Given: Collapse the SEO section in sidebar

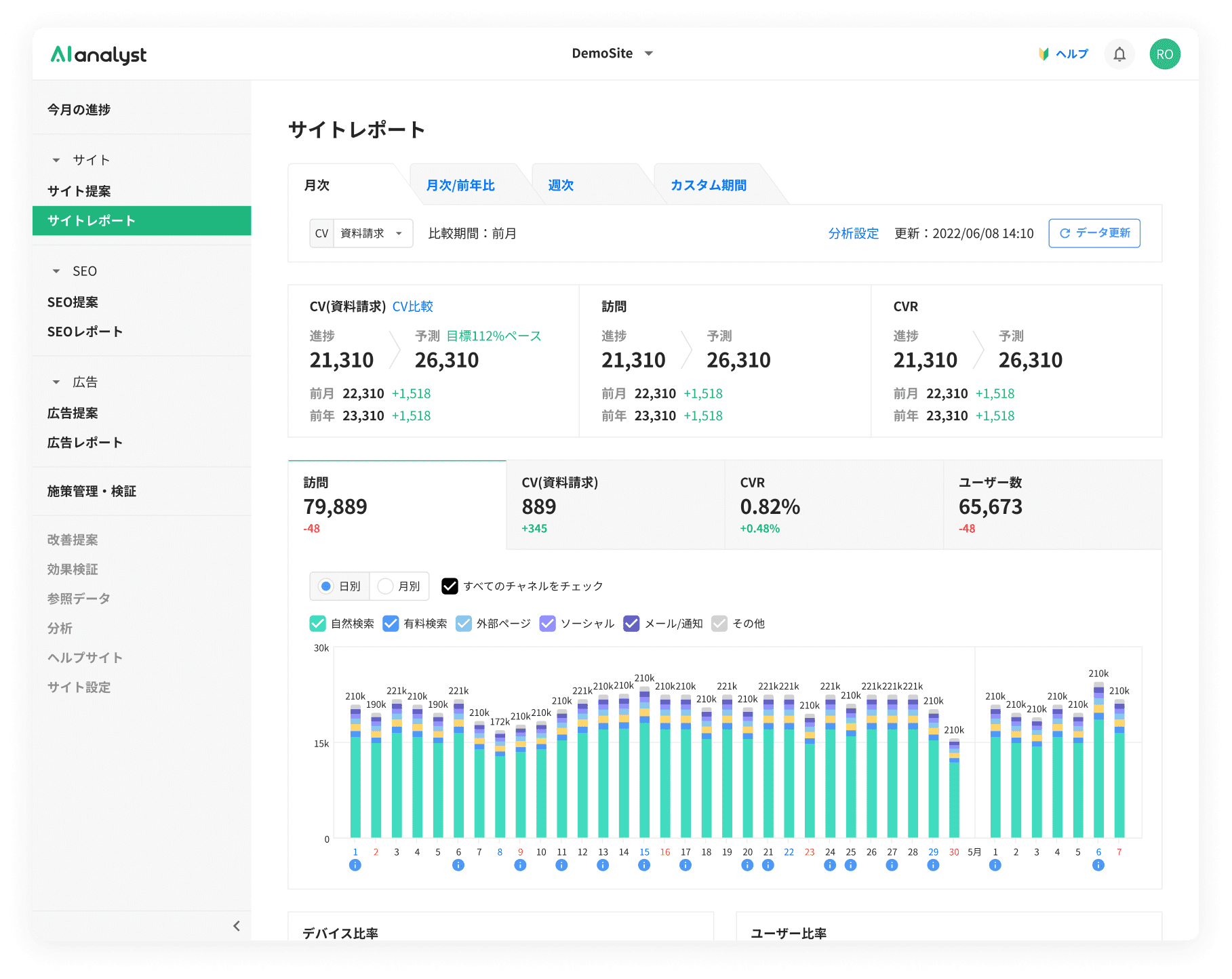Looking at the screenshot, I should 57,271.
